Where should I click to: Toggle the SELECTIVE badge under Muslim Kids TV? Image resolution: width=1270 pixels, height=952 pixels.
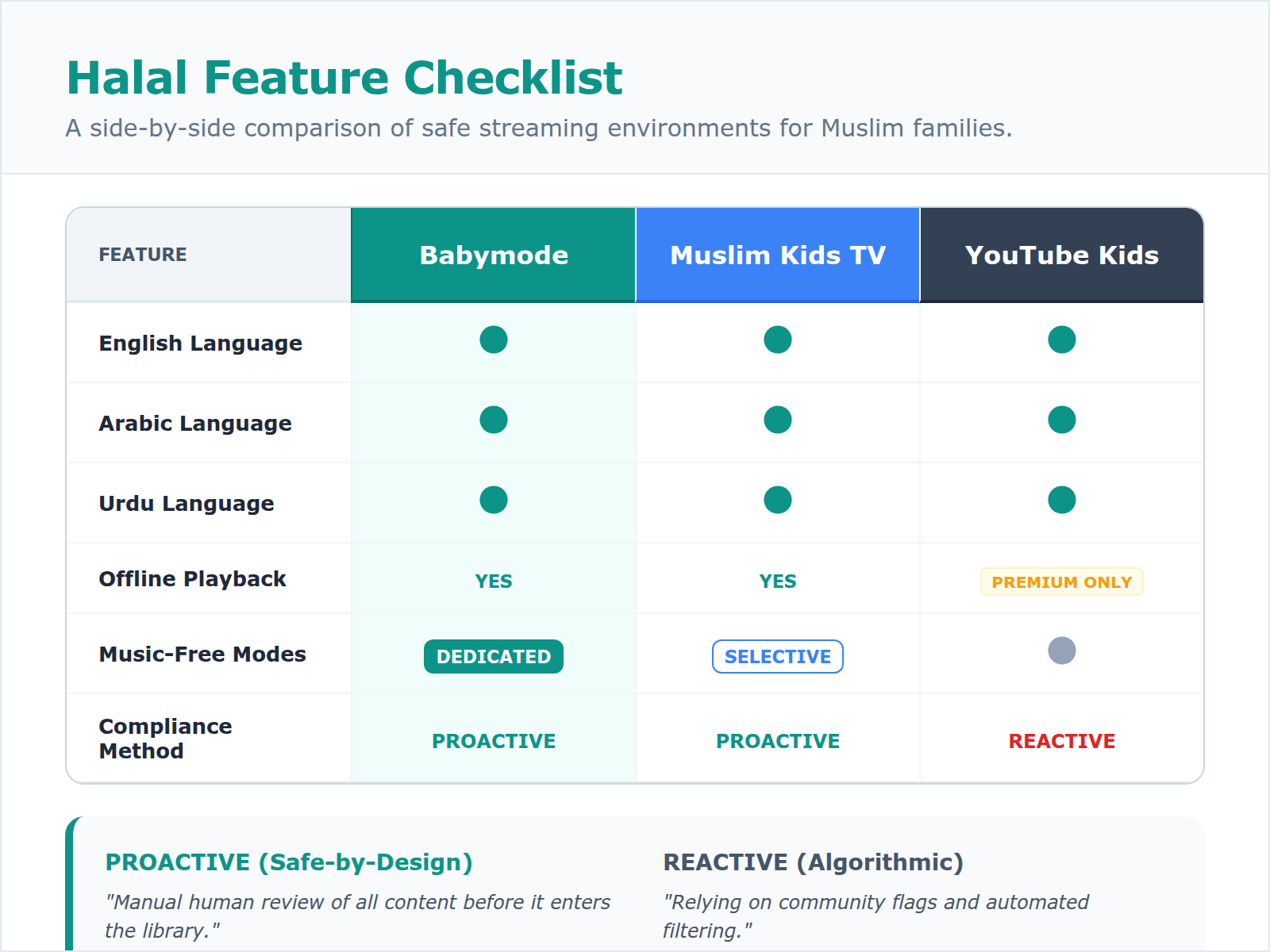tap(778, 656)
